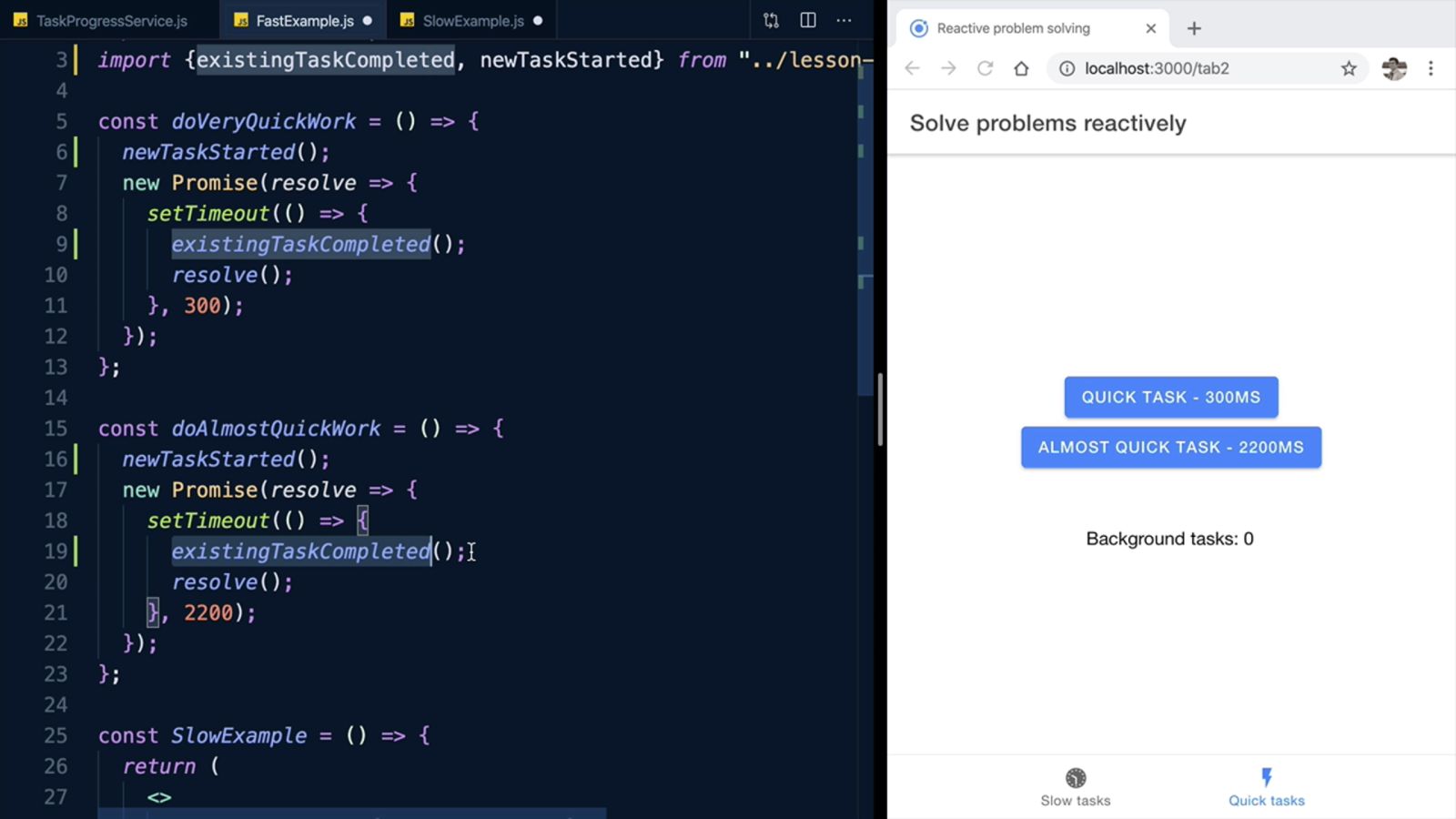Click the unsaved dot on SlowExample.js tab
The height and width of the screenshot is (819, 1456).
coord(538,20)
